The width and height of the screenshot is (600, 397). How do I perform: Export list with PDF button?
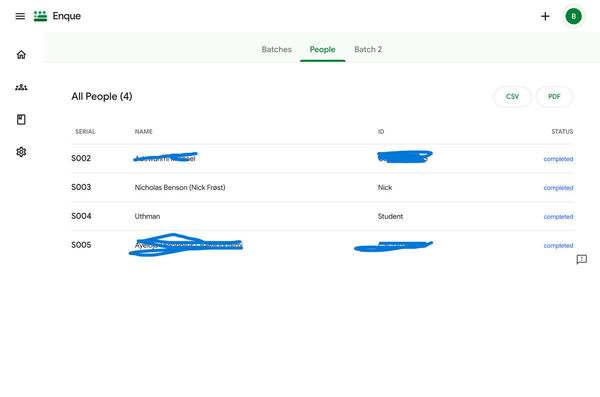tap(554, 96)
